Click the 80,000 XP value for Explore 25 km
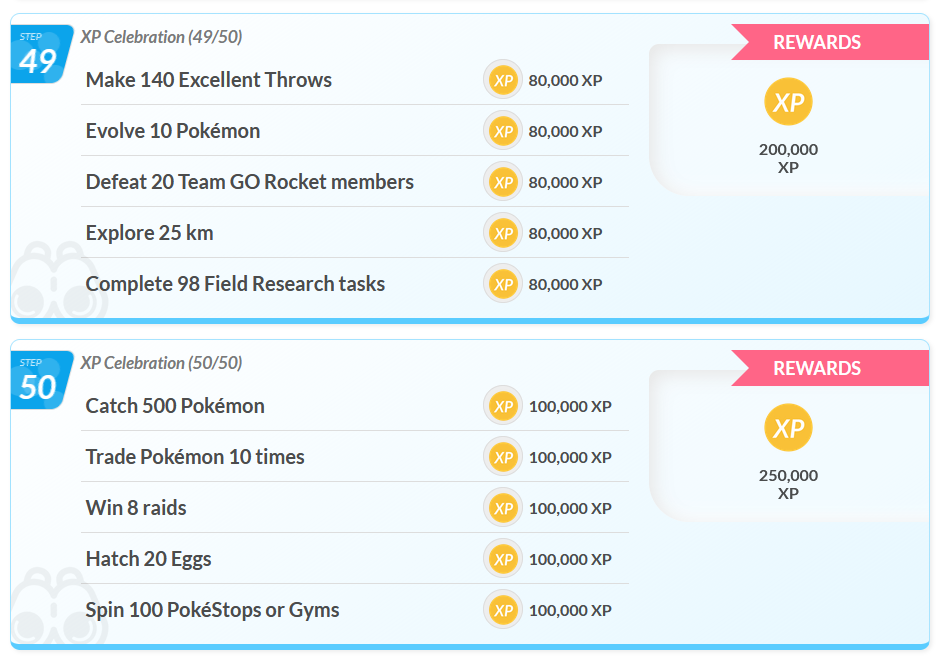The height and width of the screenshot is (662, 939). [x=565, y=233]
